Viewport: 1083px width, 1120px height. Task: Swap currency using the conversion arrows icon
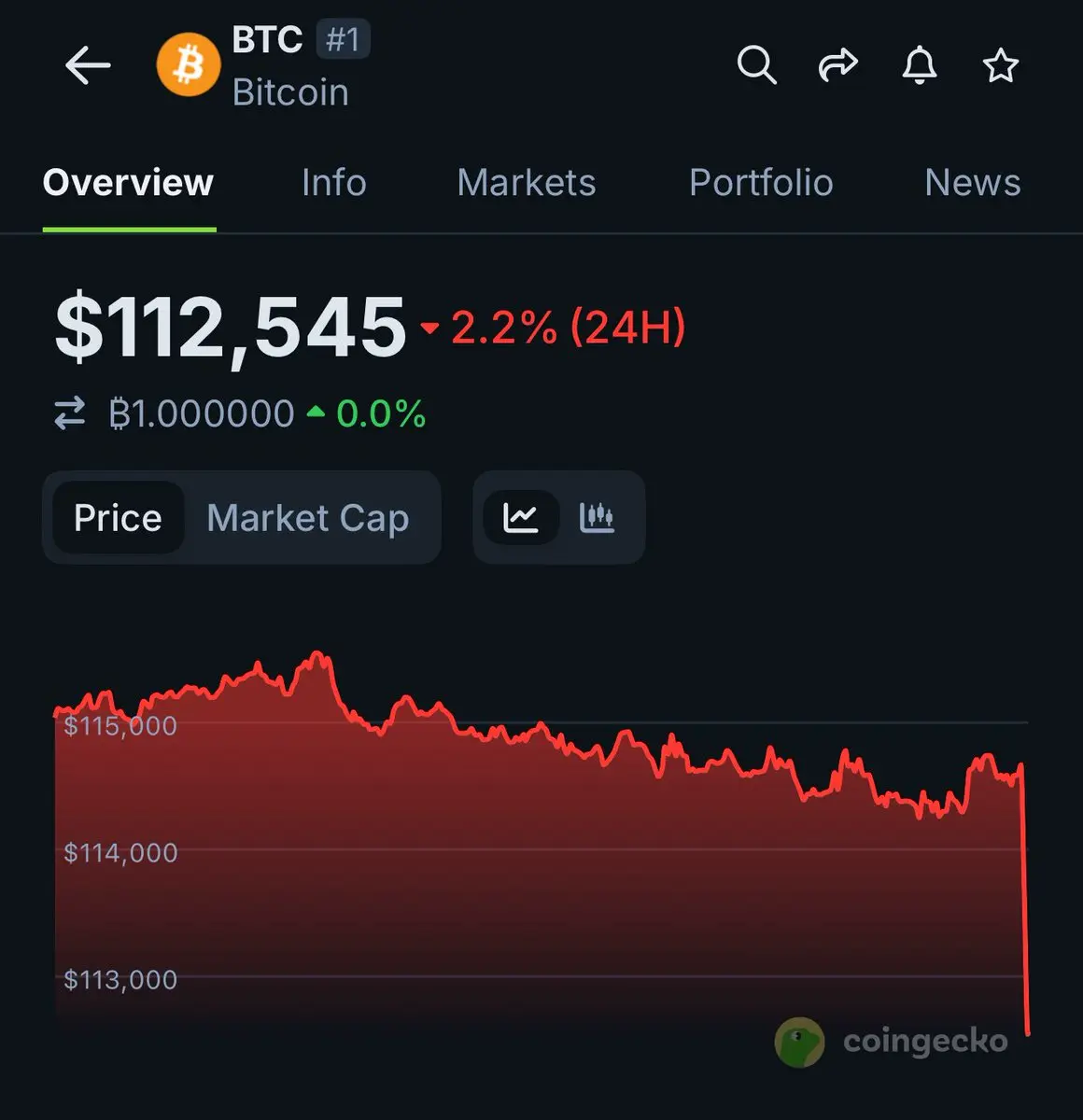click(70, 413)
